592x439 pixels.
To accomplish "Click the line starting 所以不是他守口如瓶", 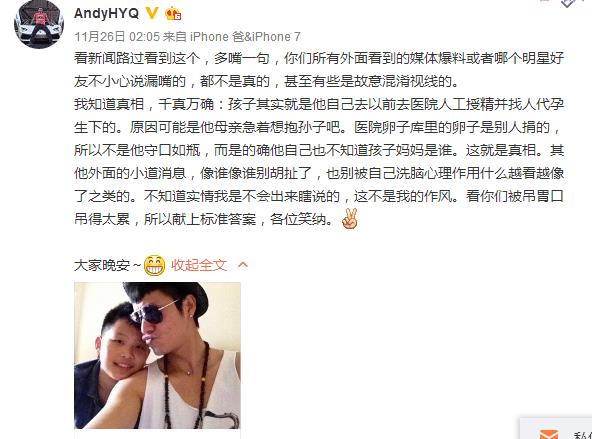I will click(319, 150).
